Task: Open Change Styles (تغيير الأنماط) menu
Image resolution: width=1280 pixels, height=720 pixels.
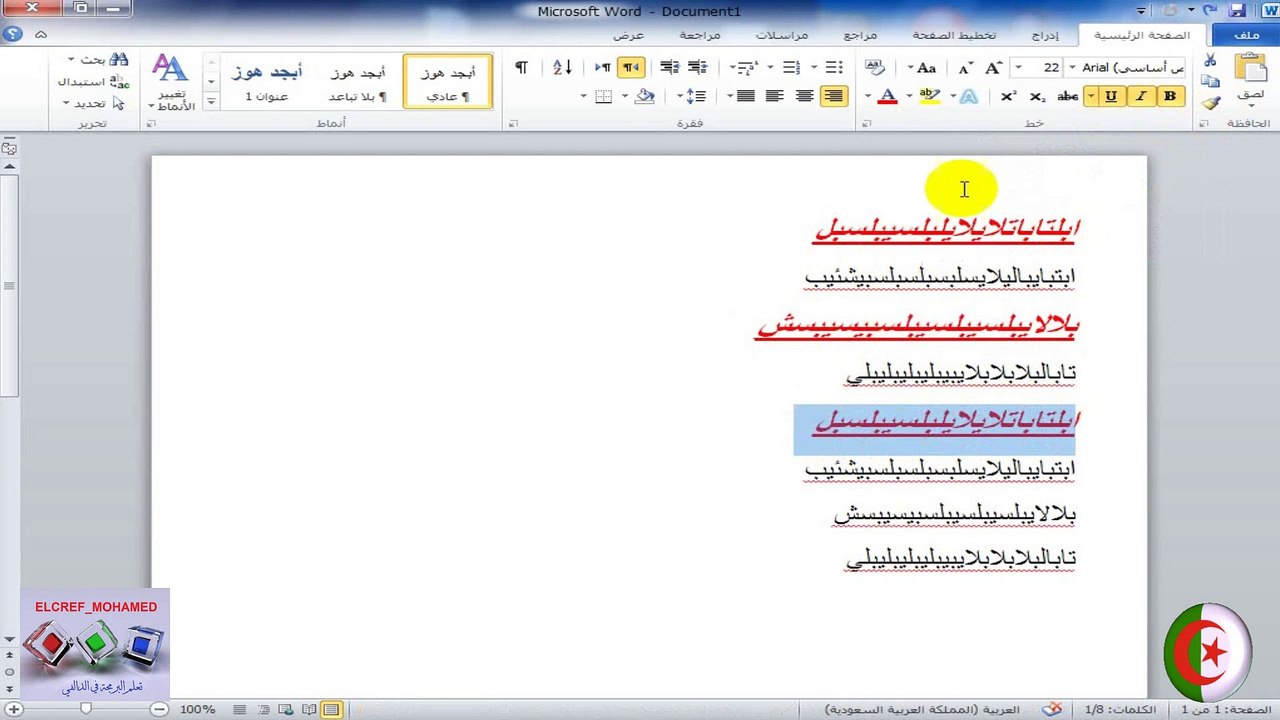Action: click(x=171, y=82)
